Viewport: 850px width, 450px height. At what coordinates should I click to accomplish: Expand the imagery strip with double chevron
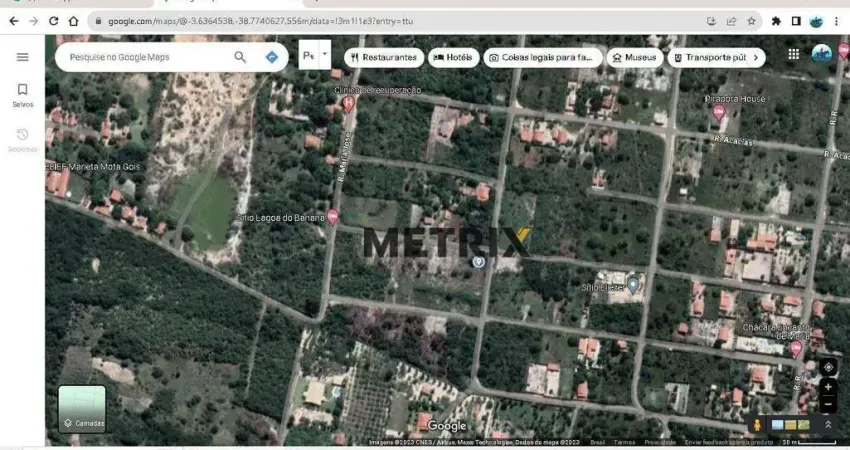[x=828, y=425]
